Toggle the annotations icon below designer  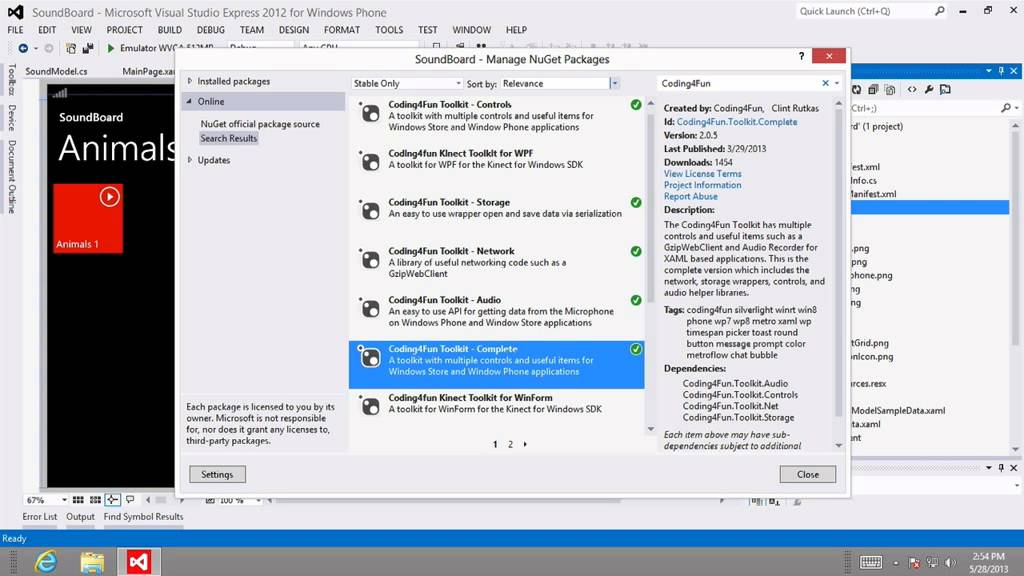(x=130, y=500)
